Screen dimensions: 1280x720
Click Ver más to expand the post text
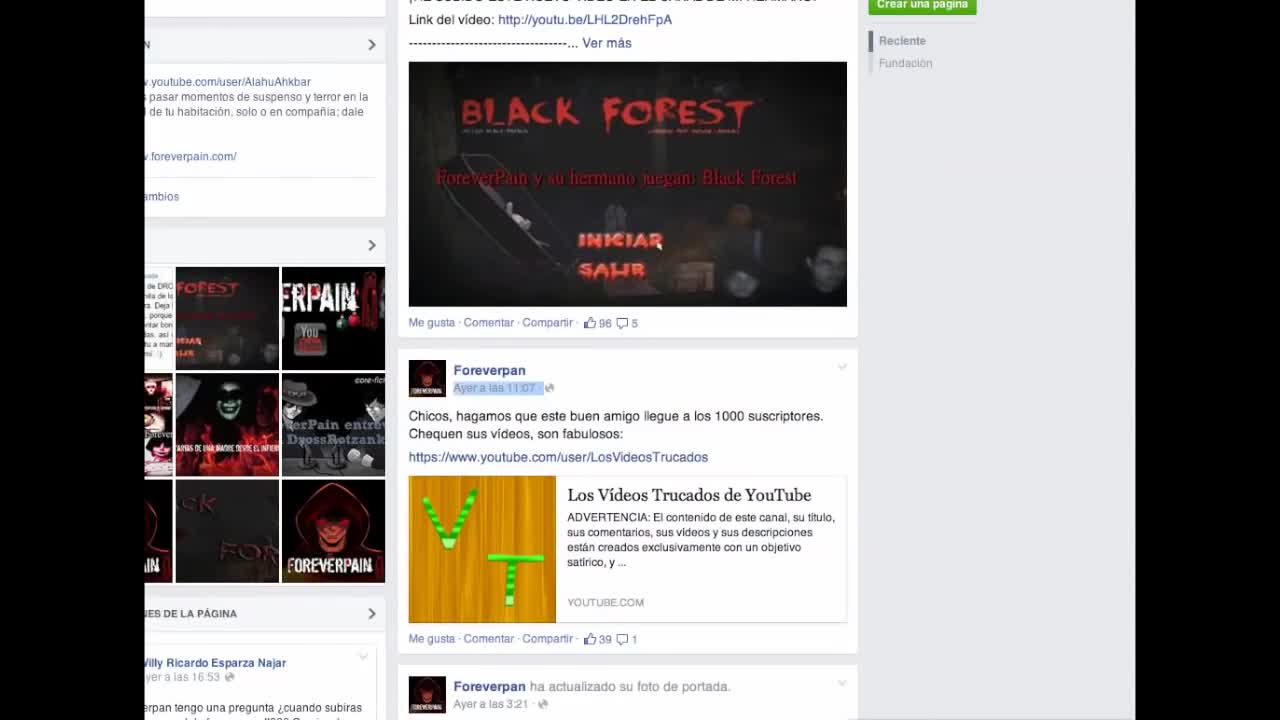[x=606, y=43]
